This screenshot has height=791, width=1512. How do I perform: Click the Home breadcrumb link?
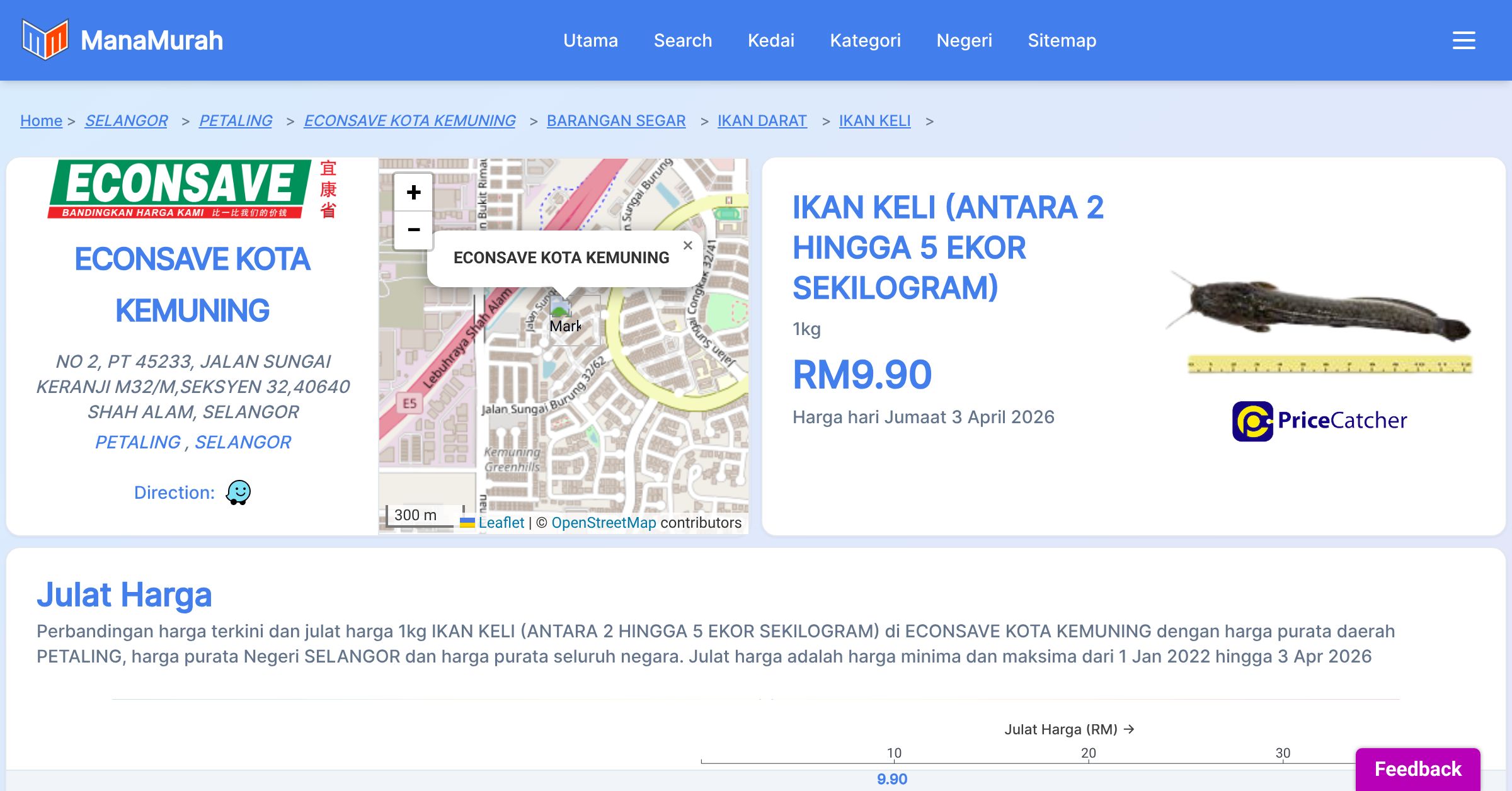[41, 120]
